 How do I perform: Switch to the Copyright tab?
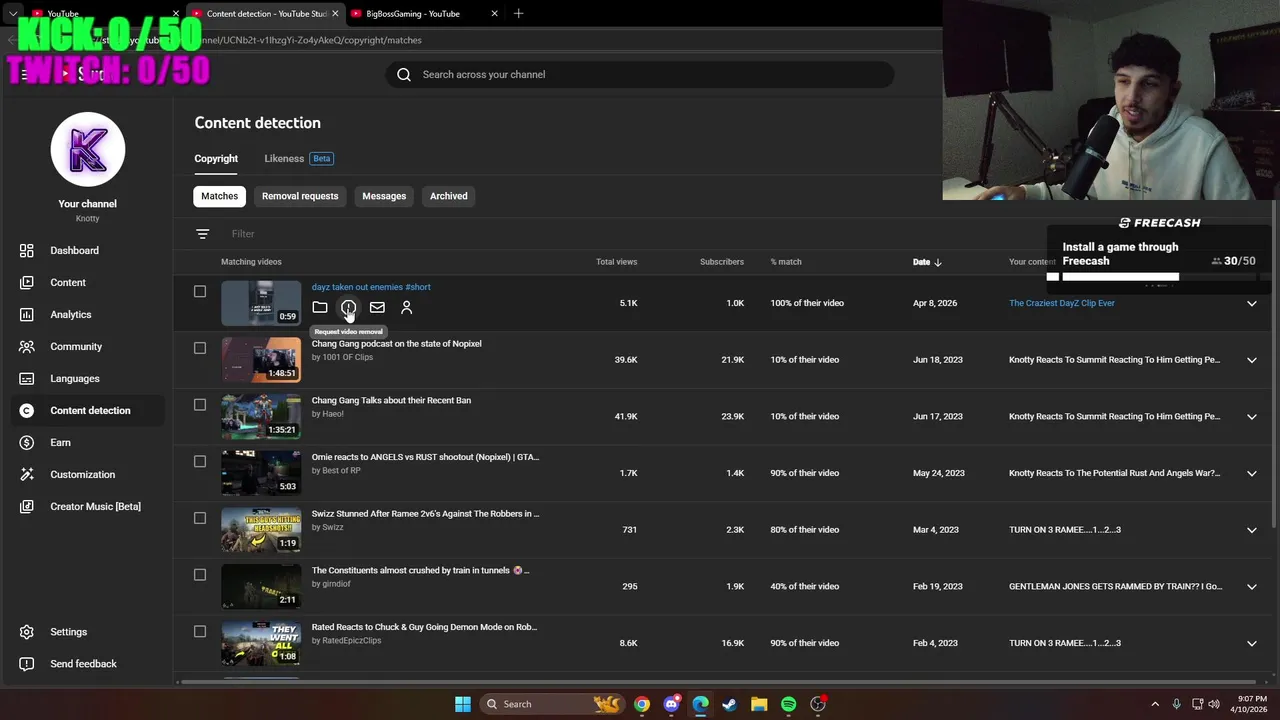216,158
